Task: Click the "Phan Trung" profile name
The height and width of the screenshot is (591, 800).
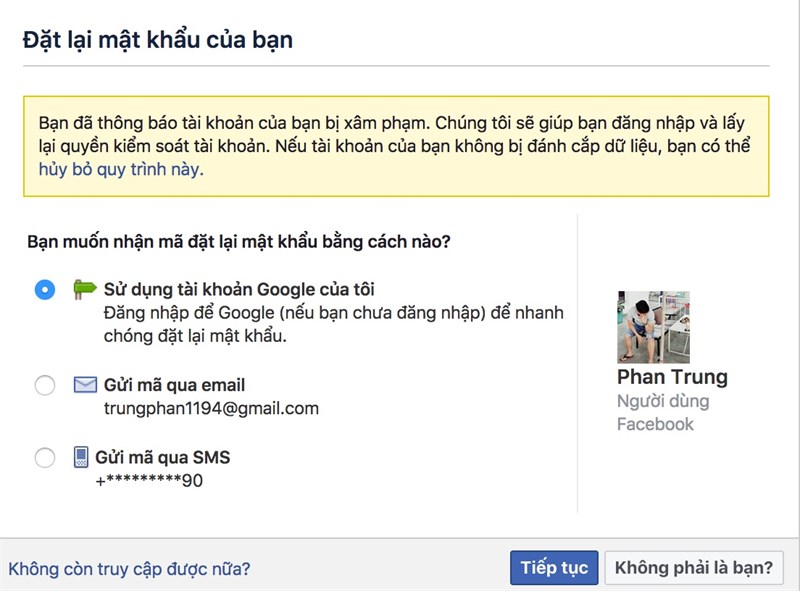Action: click(x=672, y=377)
